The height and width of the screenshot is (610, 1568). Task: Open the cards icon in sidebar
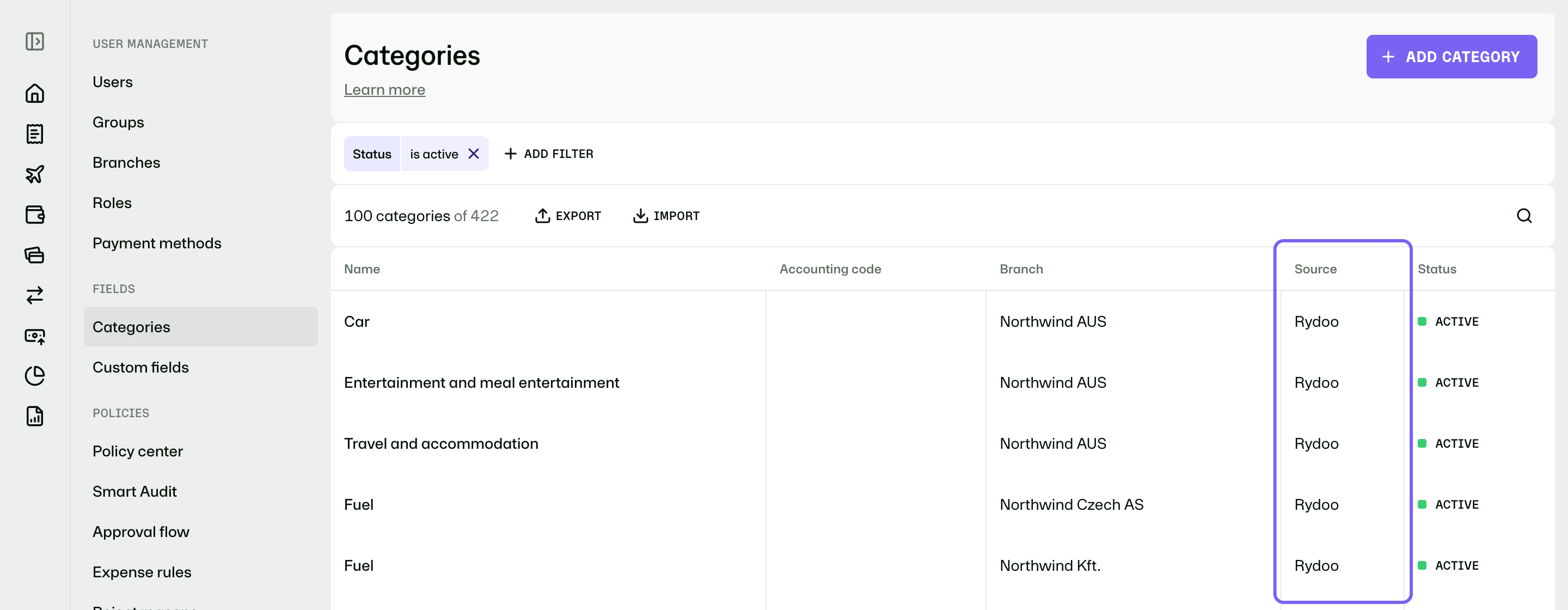tap(35, 254)
